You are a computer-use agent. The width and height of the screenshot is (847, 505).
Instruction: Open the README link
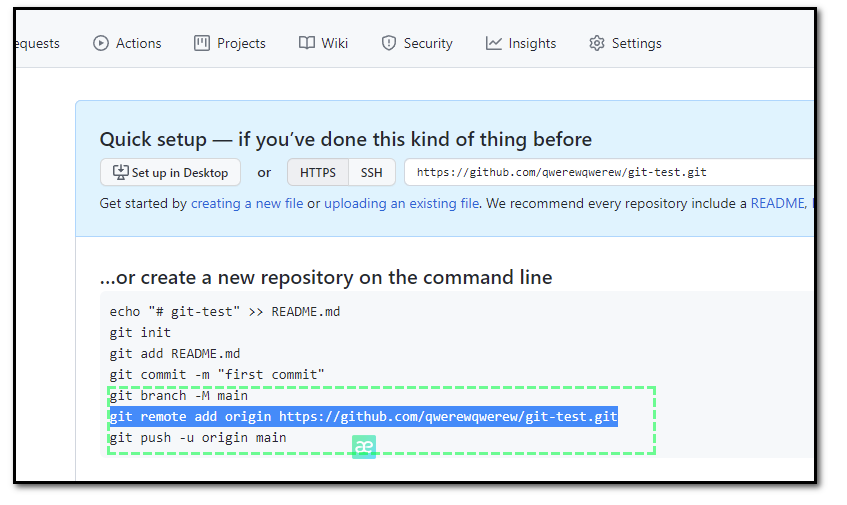(778, 203)
